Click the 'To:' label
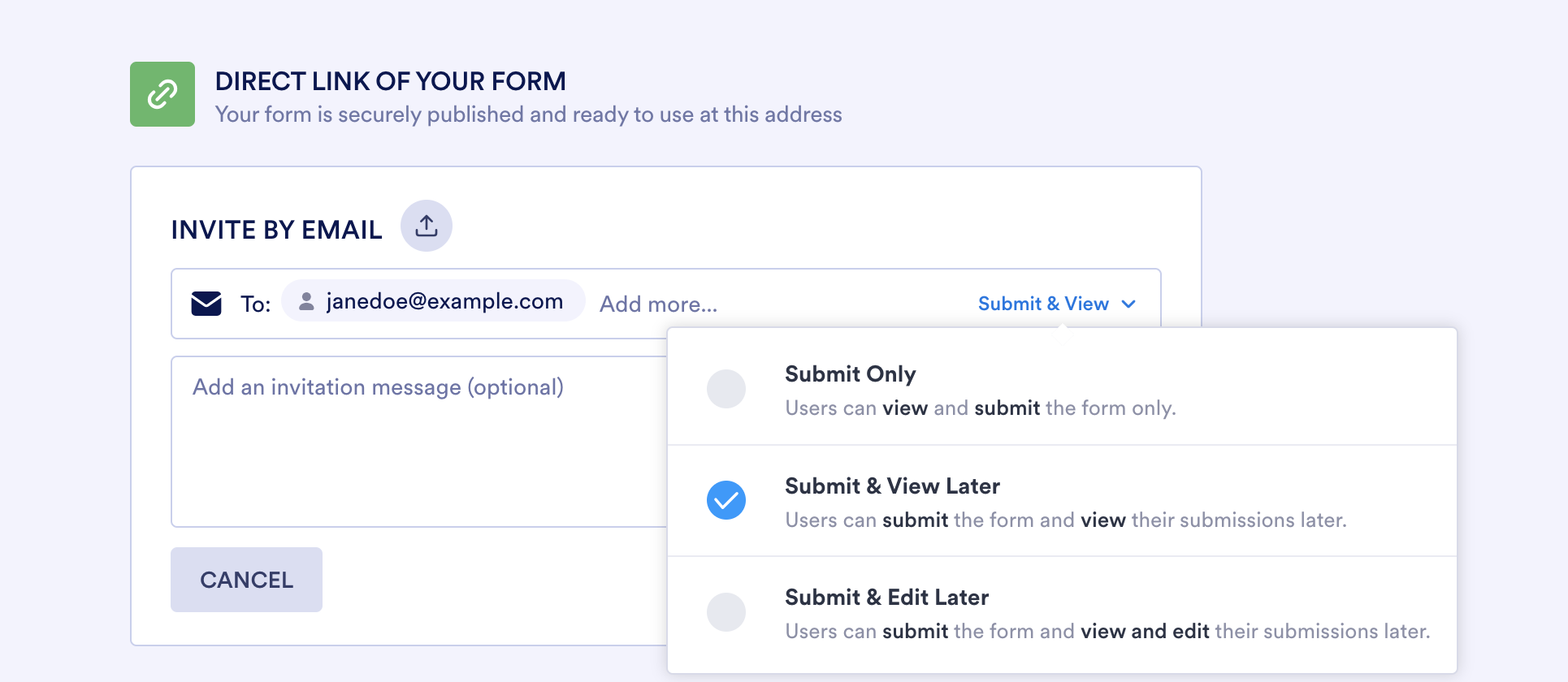The width and height of the screenshot is (1568, 682). pyautogui.click(x=255, y=304)
